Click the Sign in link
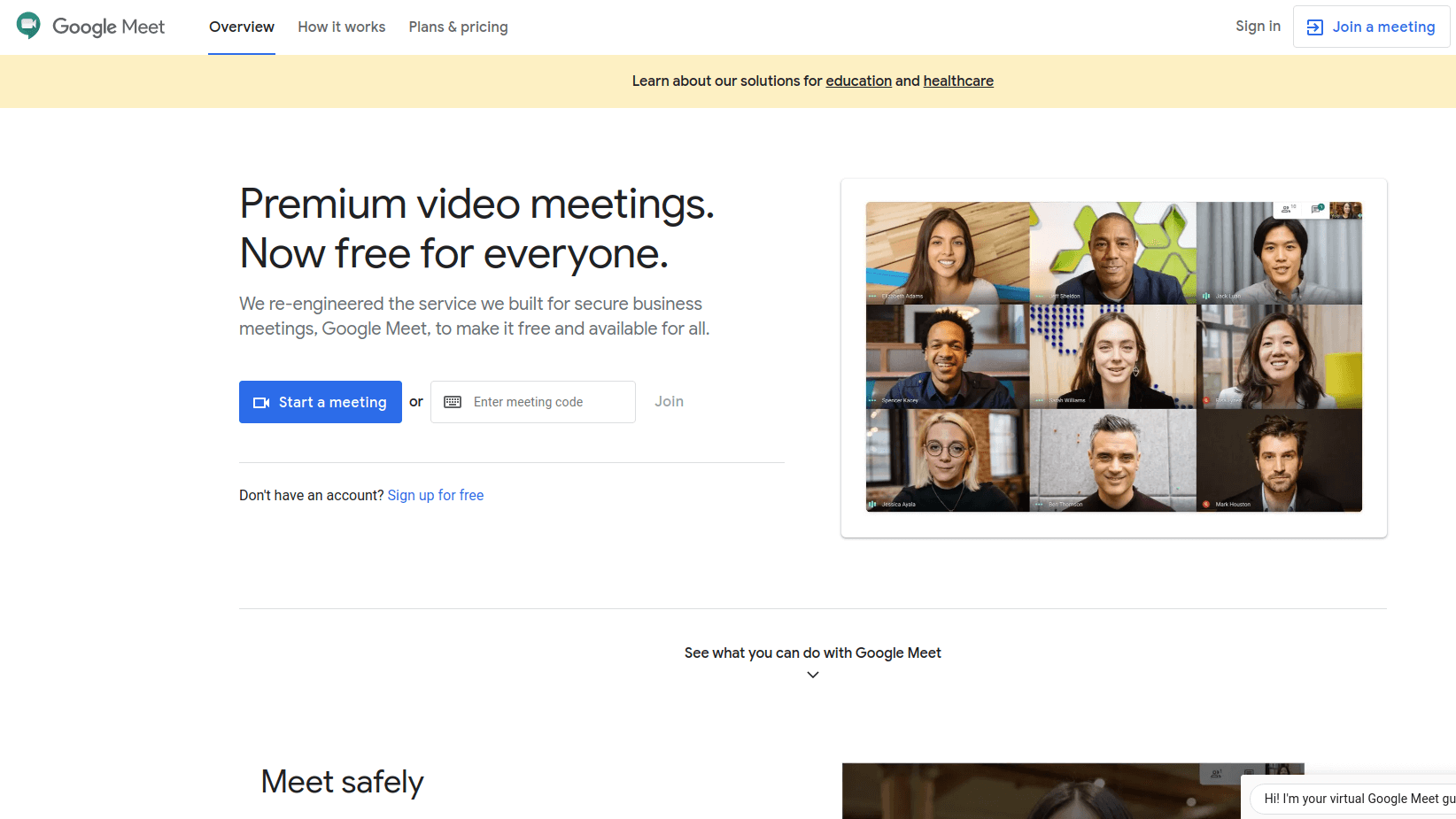1456x819 pixels. 1258,26
